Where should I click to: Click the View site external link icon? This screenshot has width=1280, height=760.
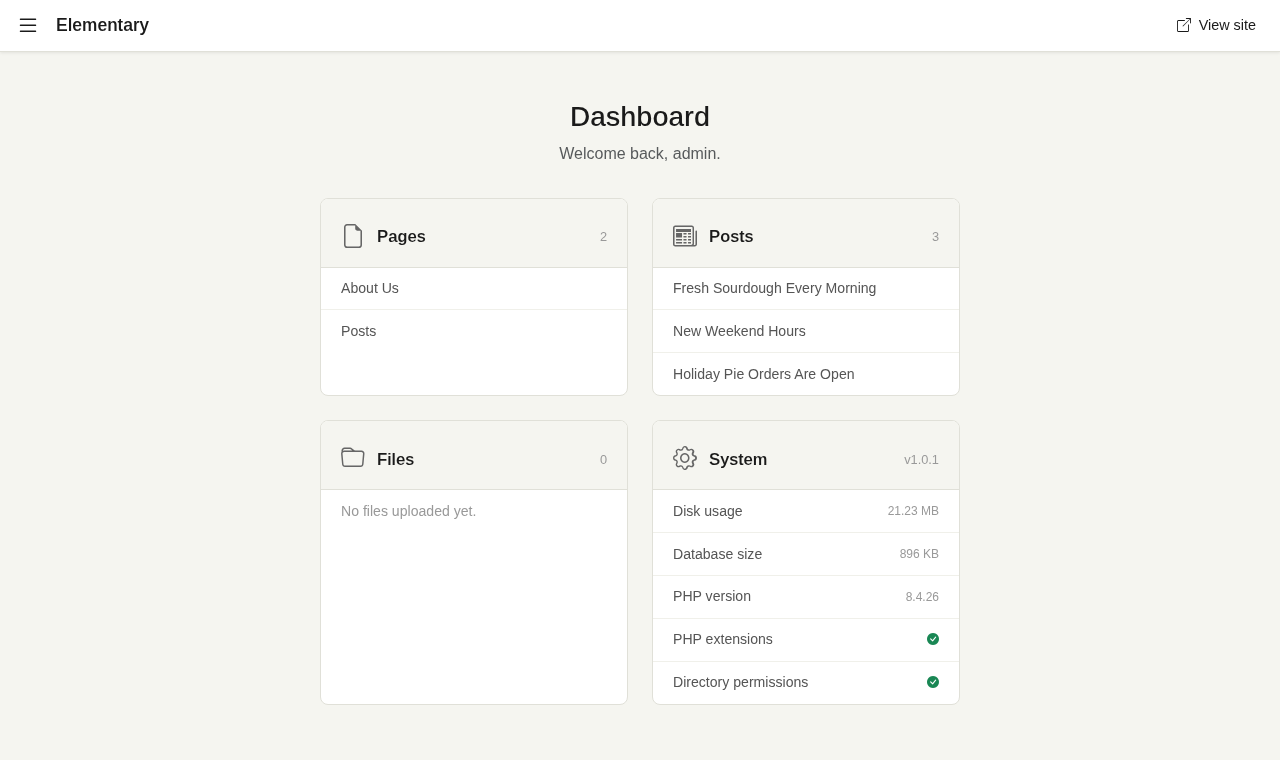click(x=1184, y=25)
